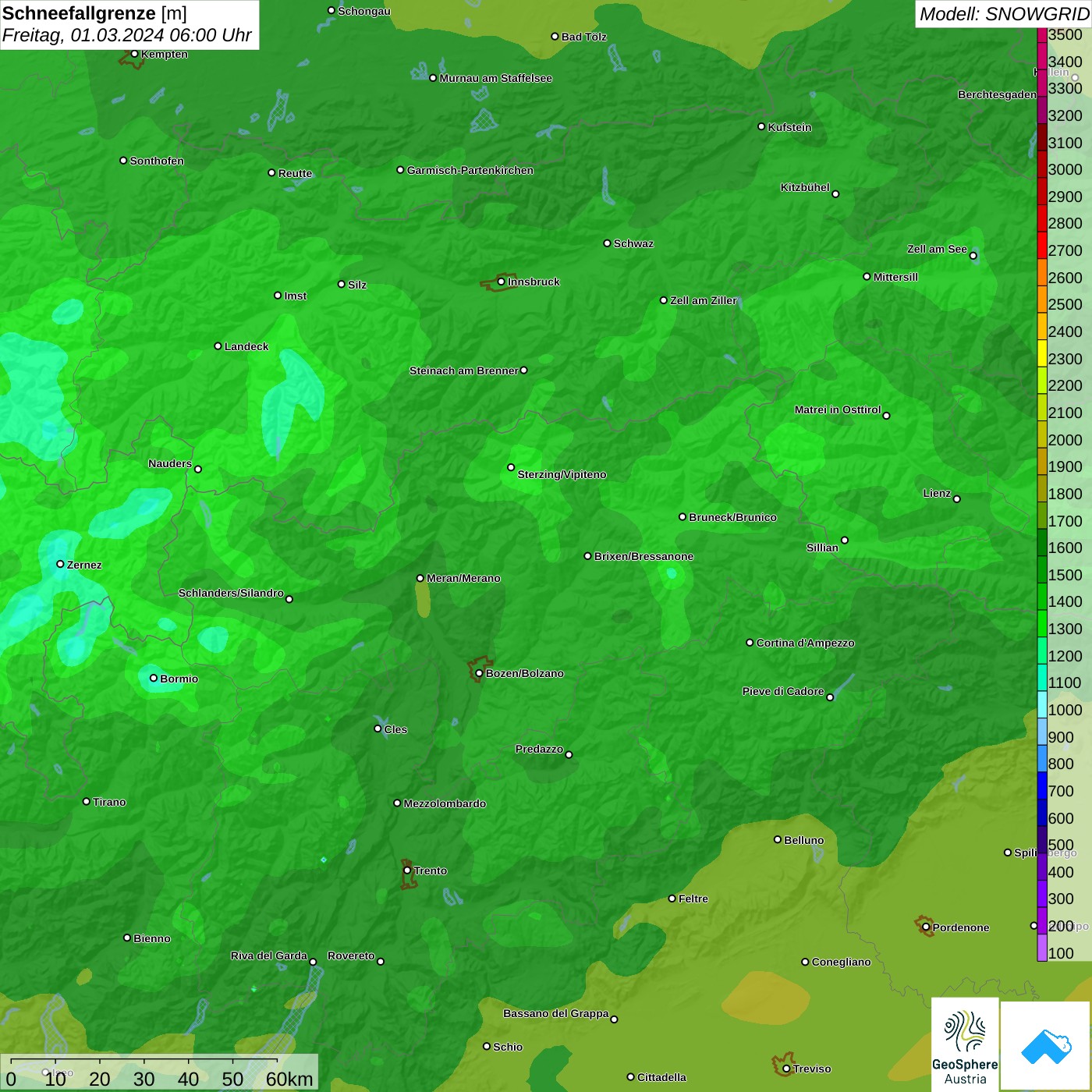Click the Bassano del Grappa label

click(x=556, y=1013)
